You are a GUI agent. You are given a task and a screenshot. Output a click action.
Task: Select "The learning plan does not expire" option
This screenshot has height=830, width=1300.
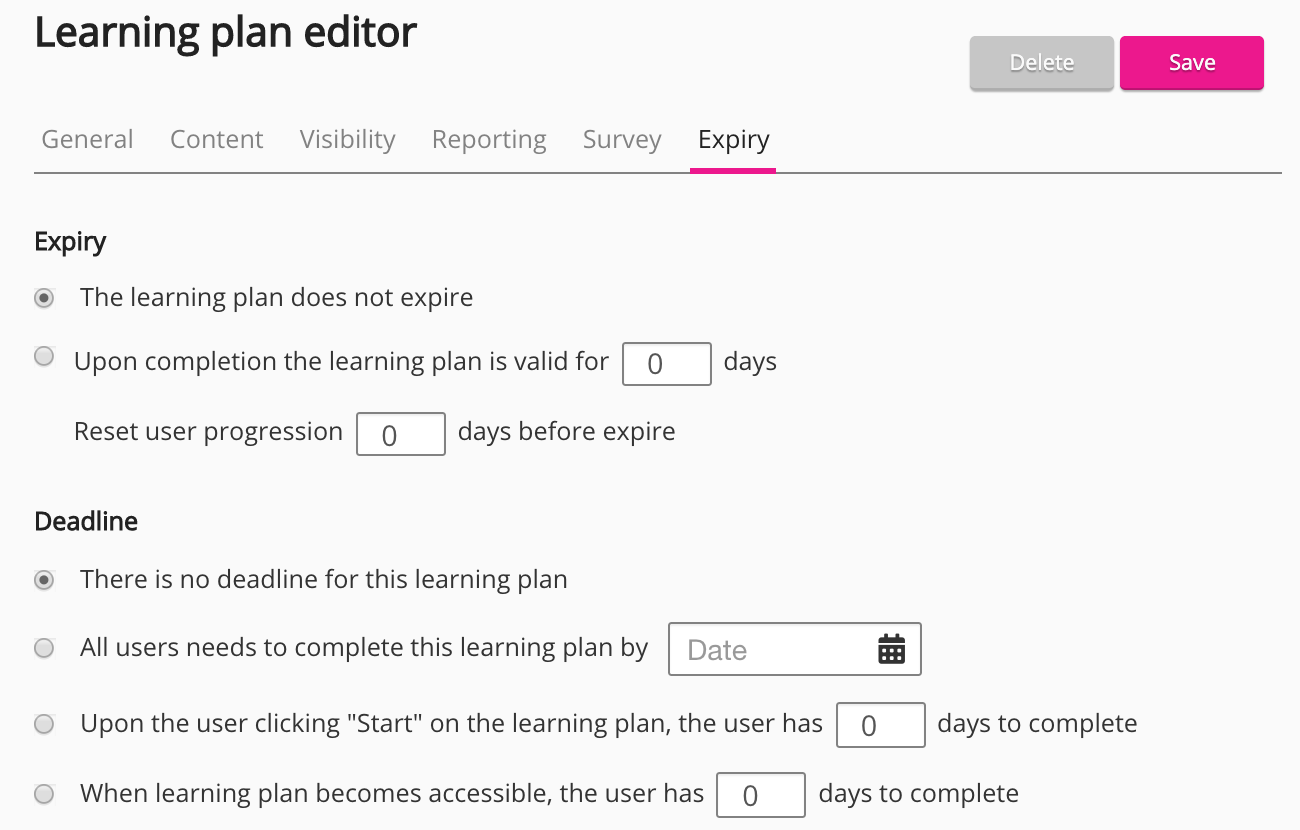pos(44,298)
